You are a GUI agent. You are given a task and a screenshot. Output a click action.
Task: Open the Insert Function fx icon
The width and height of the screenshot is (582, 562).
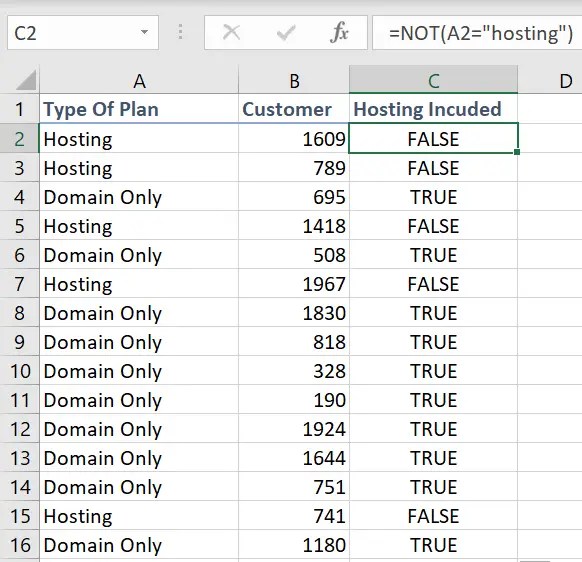[x=339, y=33]
